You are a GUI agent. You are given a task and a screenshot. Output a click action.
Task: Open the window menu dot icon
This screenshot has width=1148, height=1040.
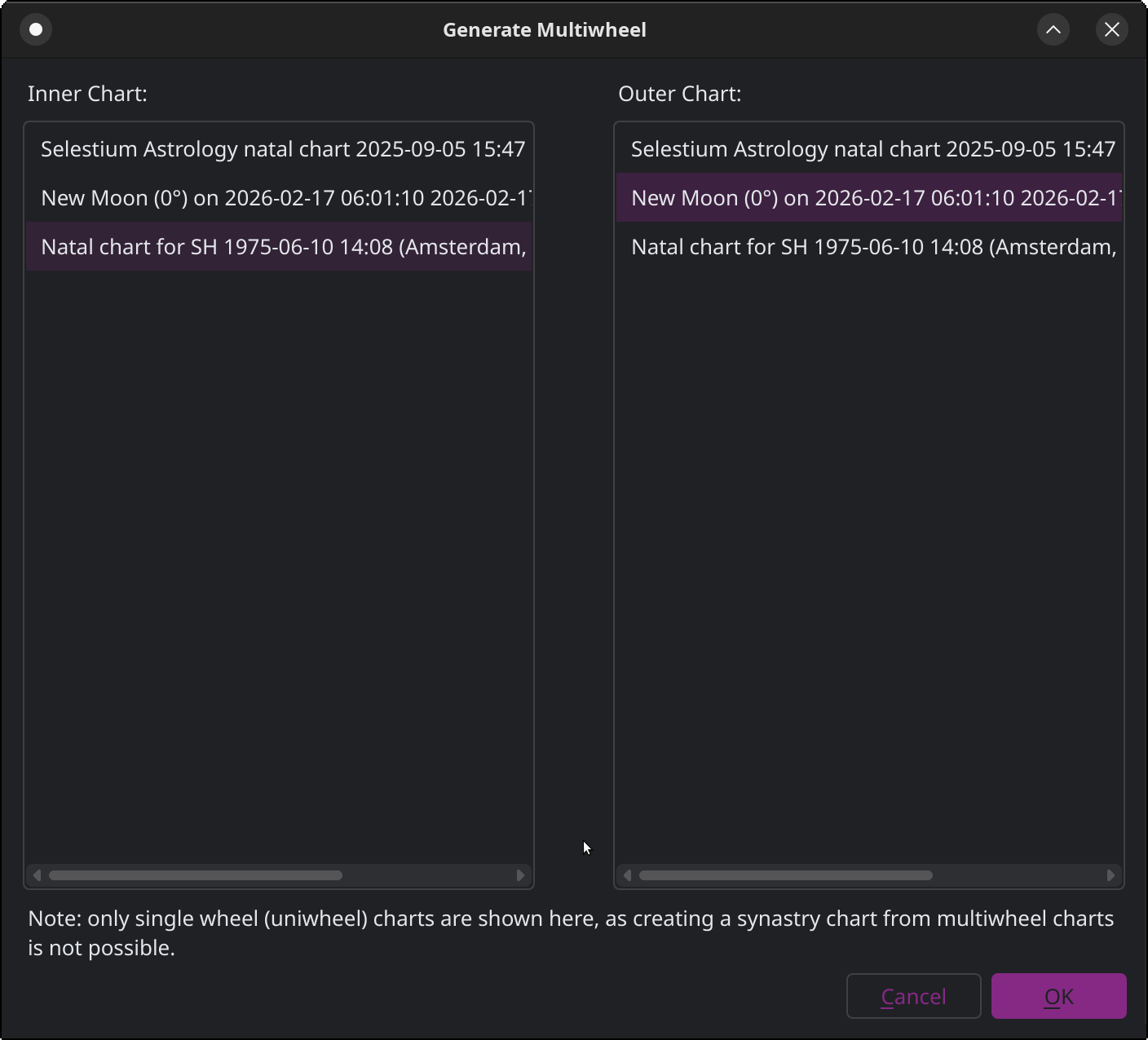point(36,29)
